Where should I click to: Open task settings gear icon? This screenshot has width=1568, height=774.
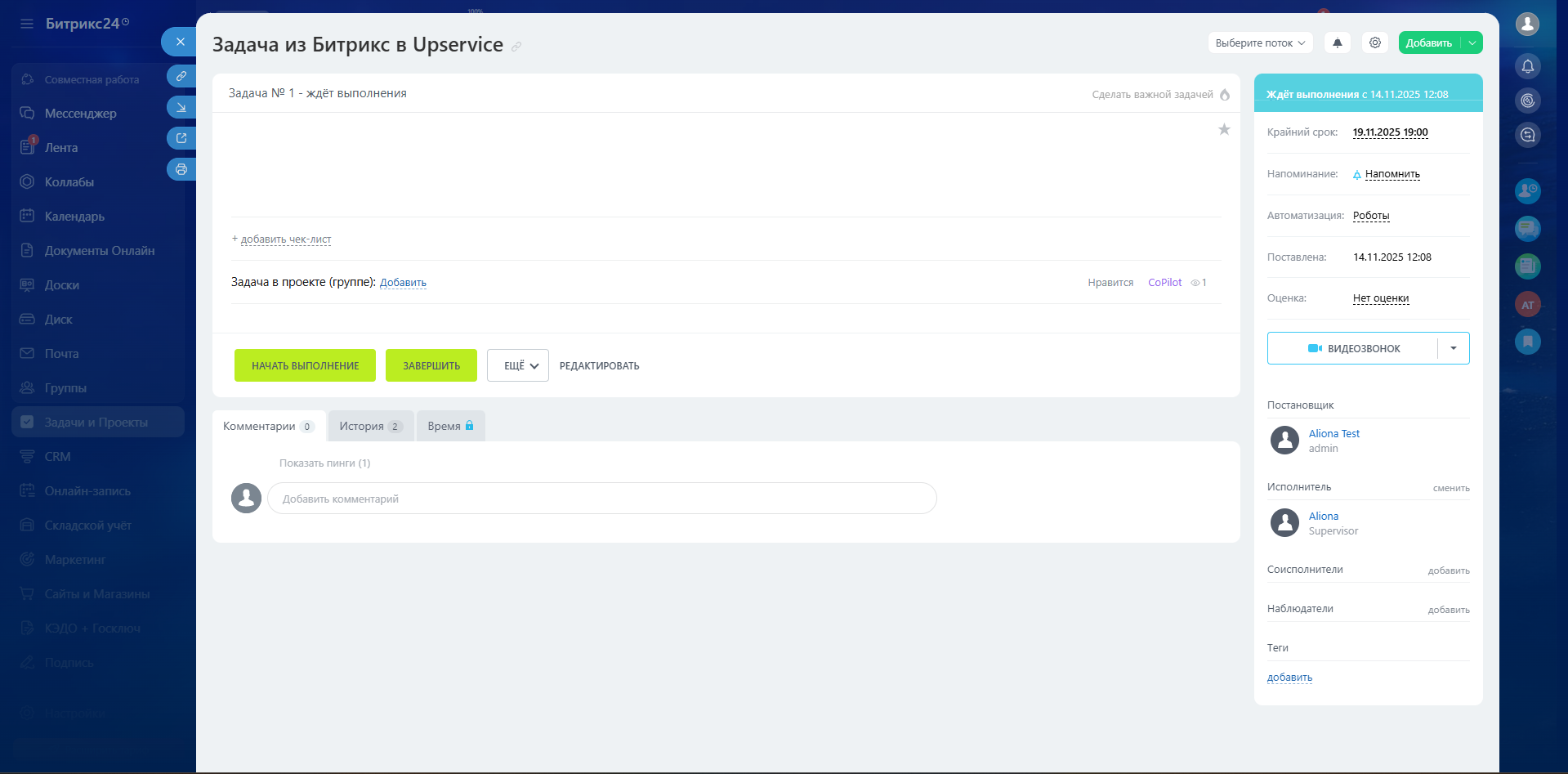1375,43
